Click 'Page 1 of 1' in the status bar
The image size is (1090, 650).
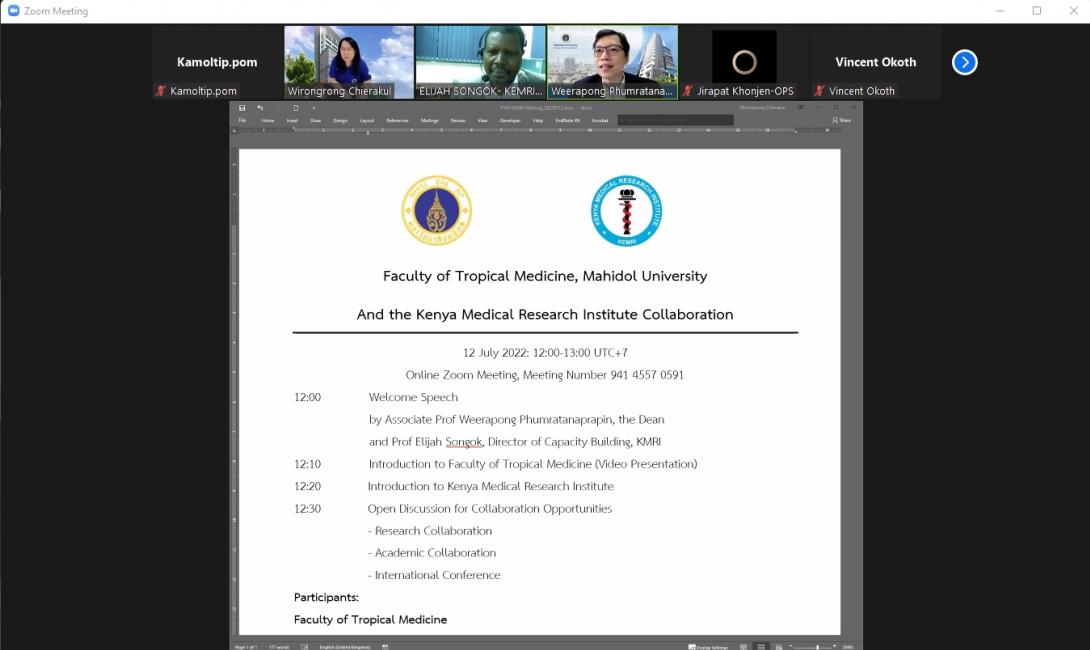246,647
